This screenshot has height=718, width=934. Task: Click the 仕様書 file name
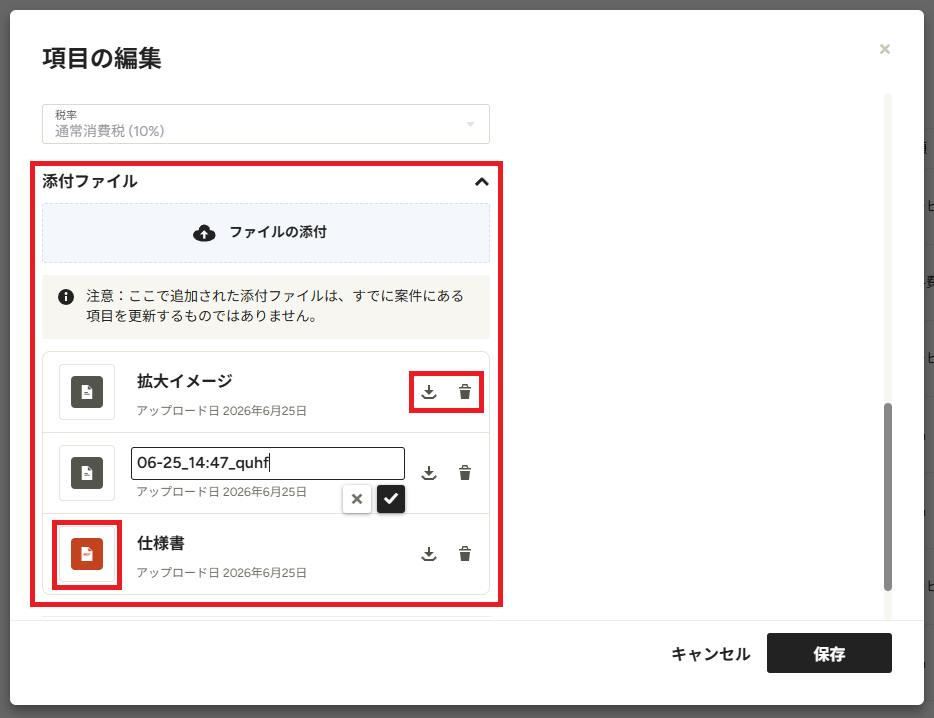161,543
